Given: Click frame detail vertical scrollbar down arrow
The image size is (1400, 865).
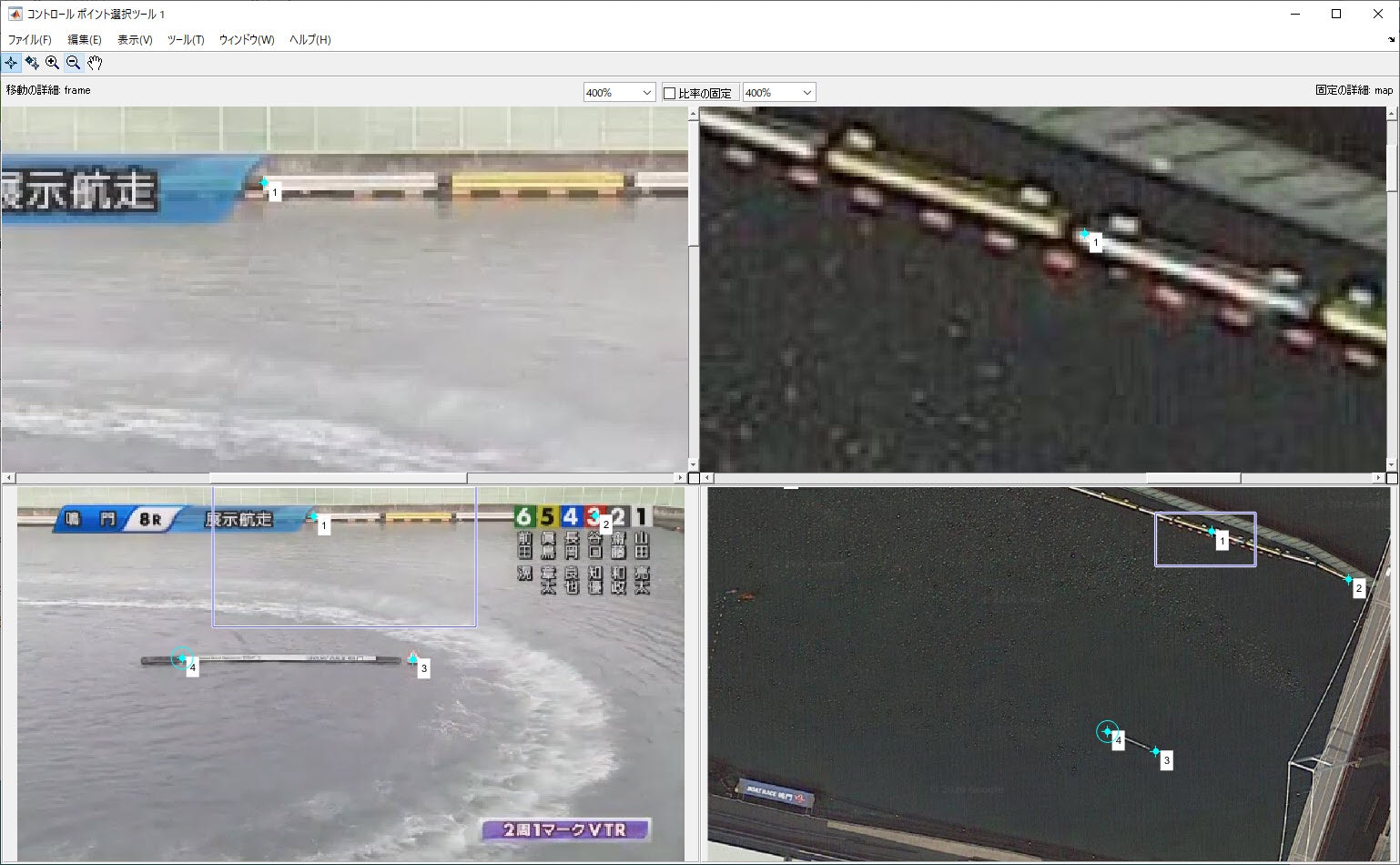Looking at the screenshot, I should click(694, 464).
